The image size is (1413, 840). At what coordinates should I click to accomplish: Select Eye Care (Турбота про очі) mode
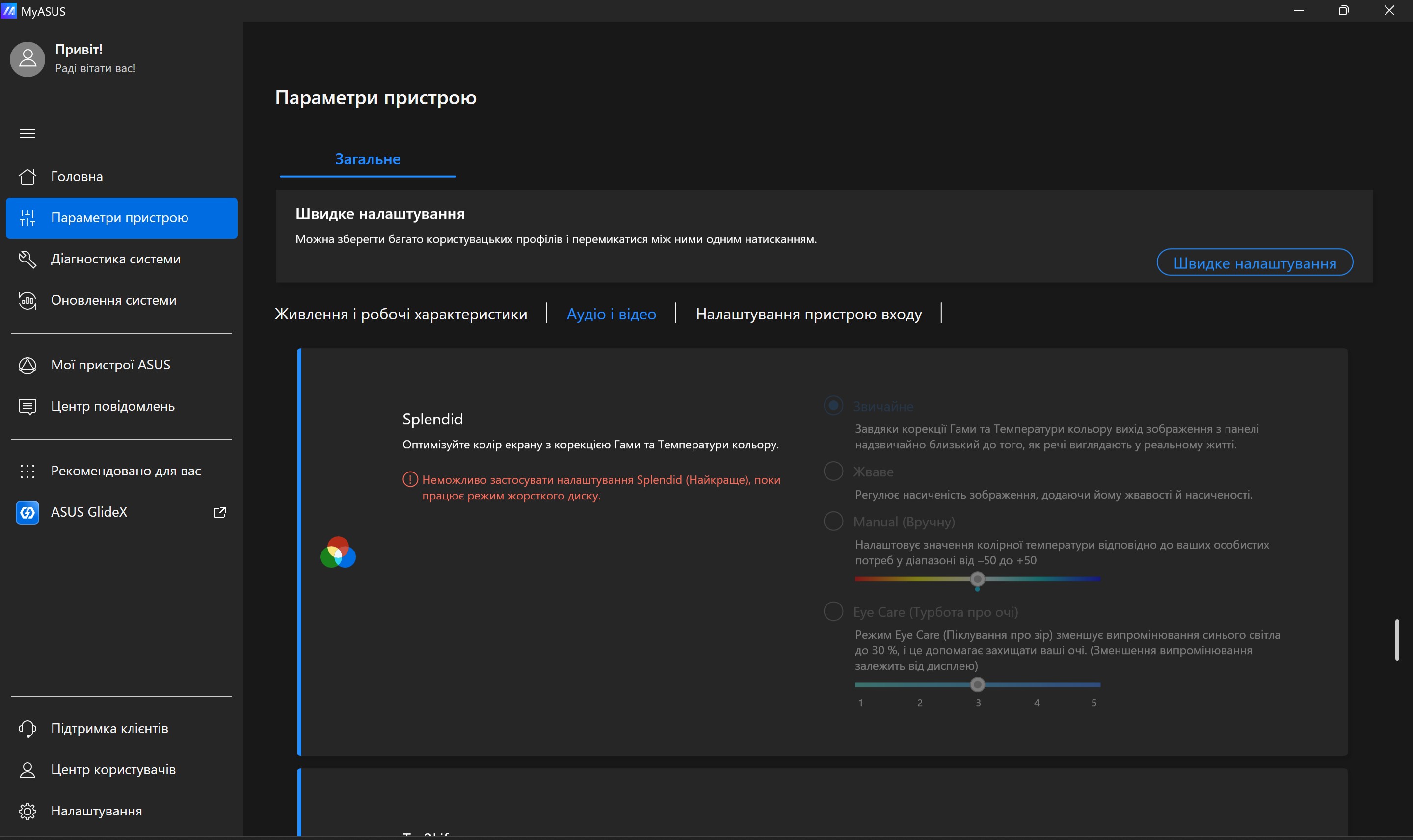(x=833, y=611)
